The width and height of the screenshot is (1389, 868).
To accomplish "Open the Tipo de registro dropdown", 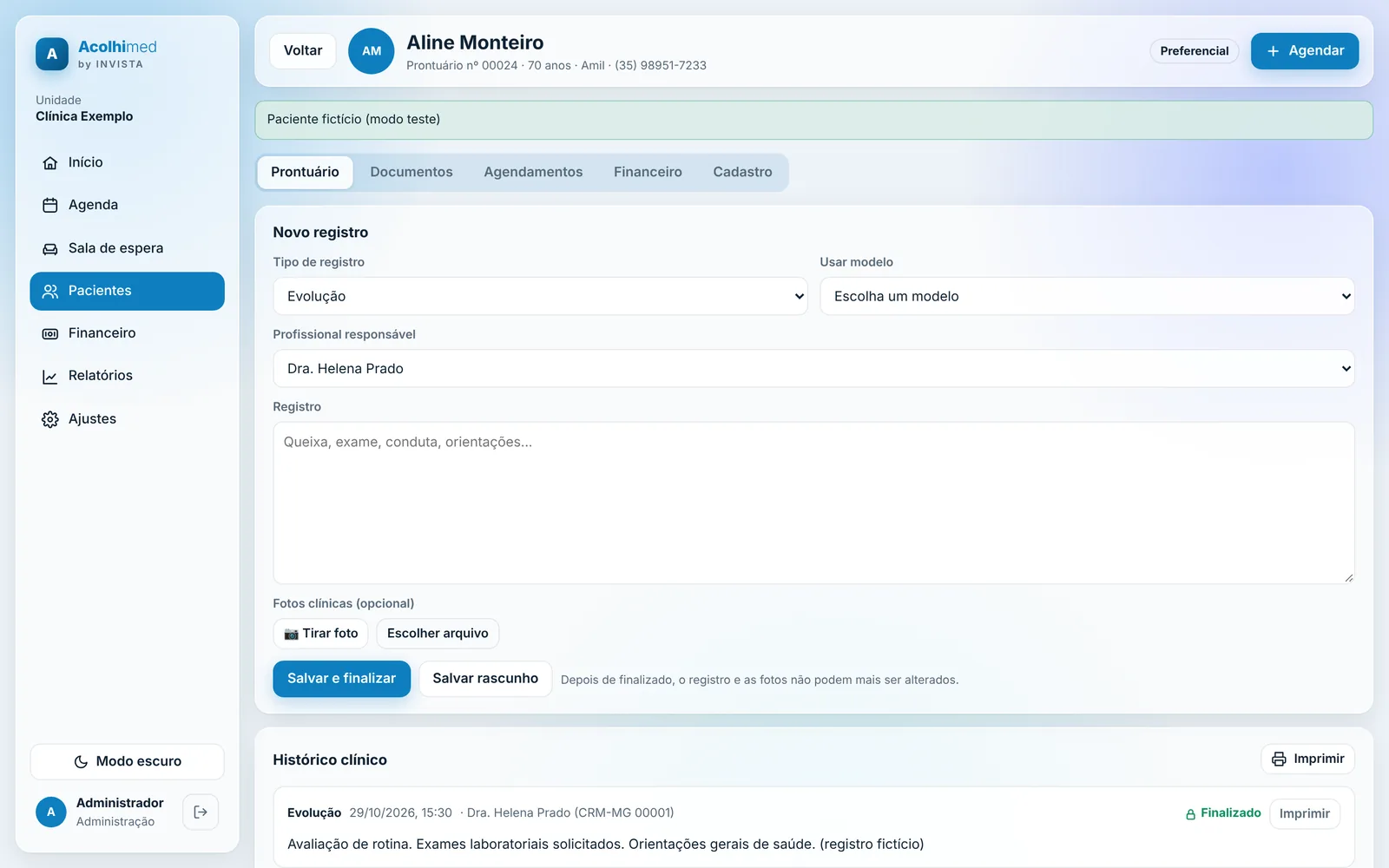I will point(540,297).
